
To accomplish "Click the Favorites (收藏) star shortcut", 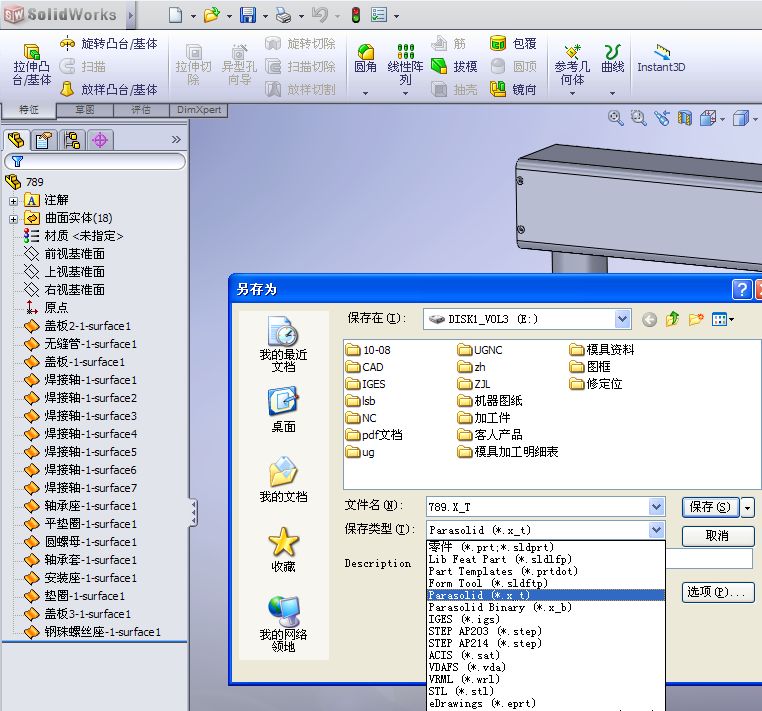I will click(283, 550).
